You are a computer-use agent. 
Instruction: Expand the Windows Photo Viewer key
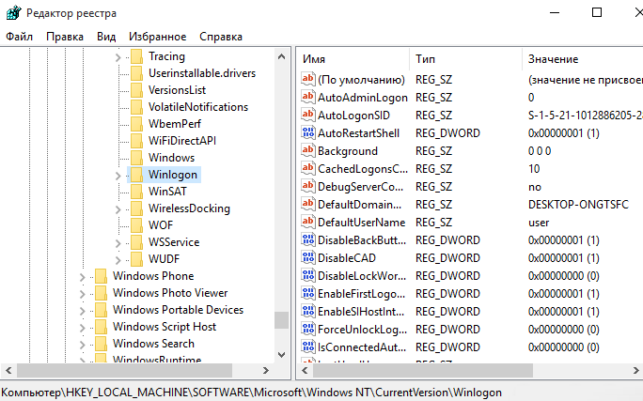pyautogui.click(x=82, y=294)
